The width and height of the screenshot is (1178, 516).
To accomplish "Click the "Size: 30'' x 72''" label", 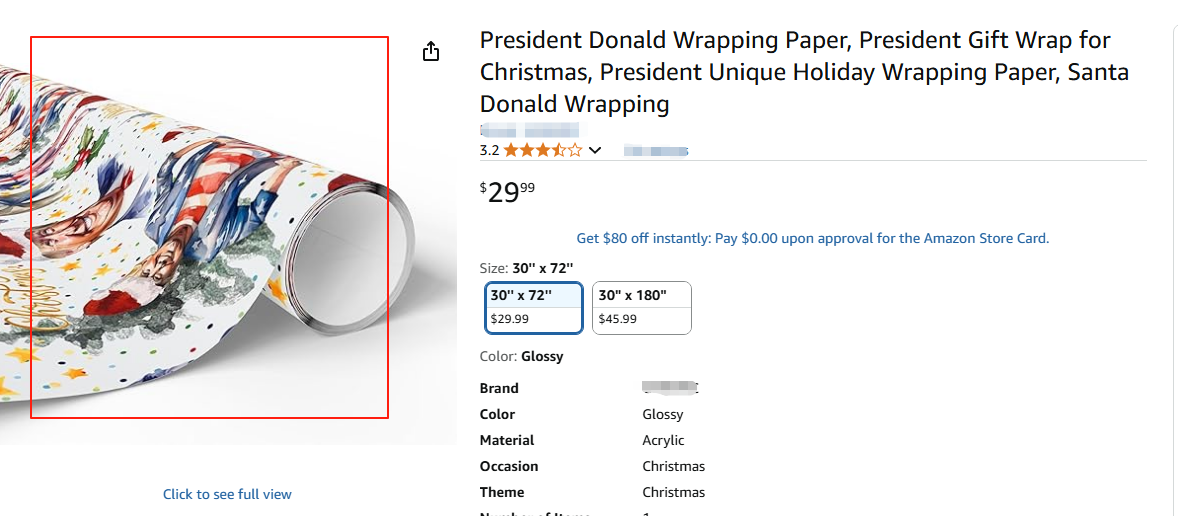I will [526, 268].
